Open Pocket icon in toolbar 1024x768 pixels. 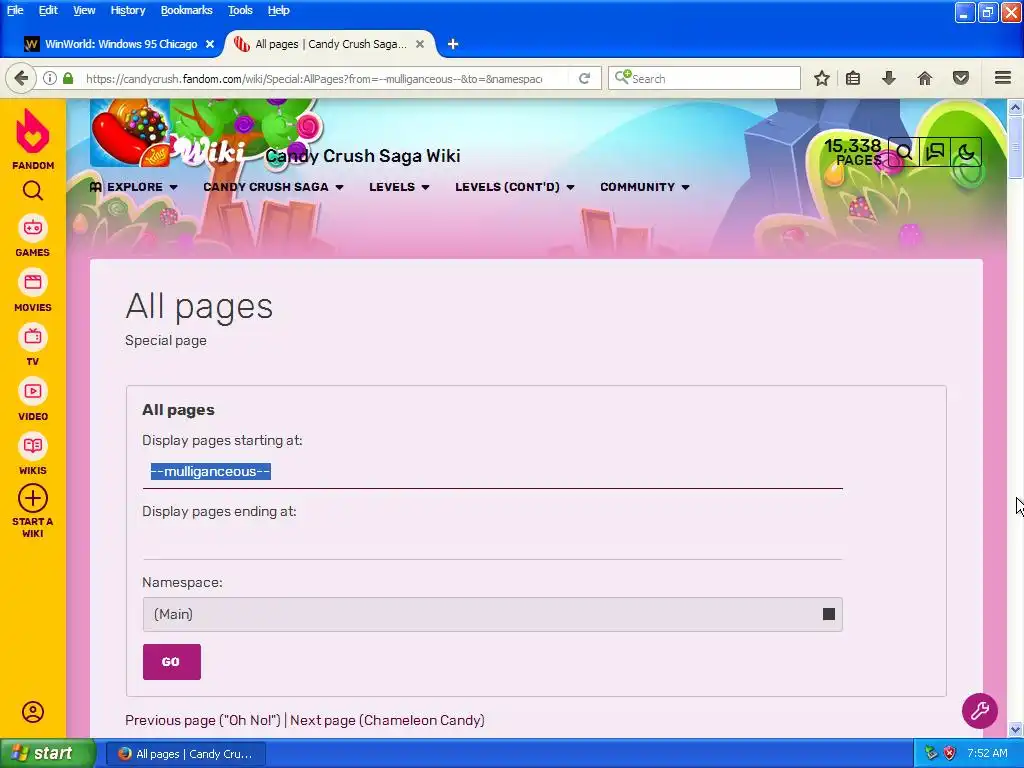click(961, 78)
